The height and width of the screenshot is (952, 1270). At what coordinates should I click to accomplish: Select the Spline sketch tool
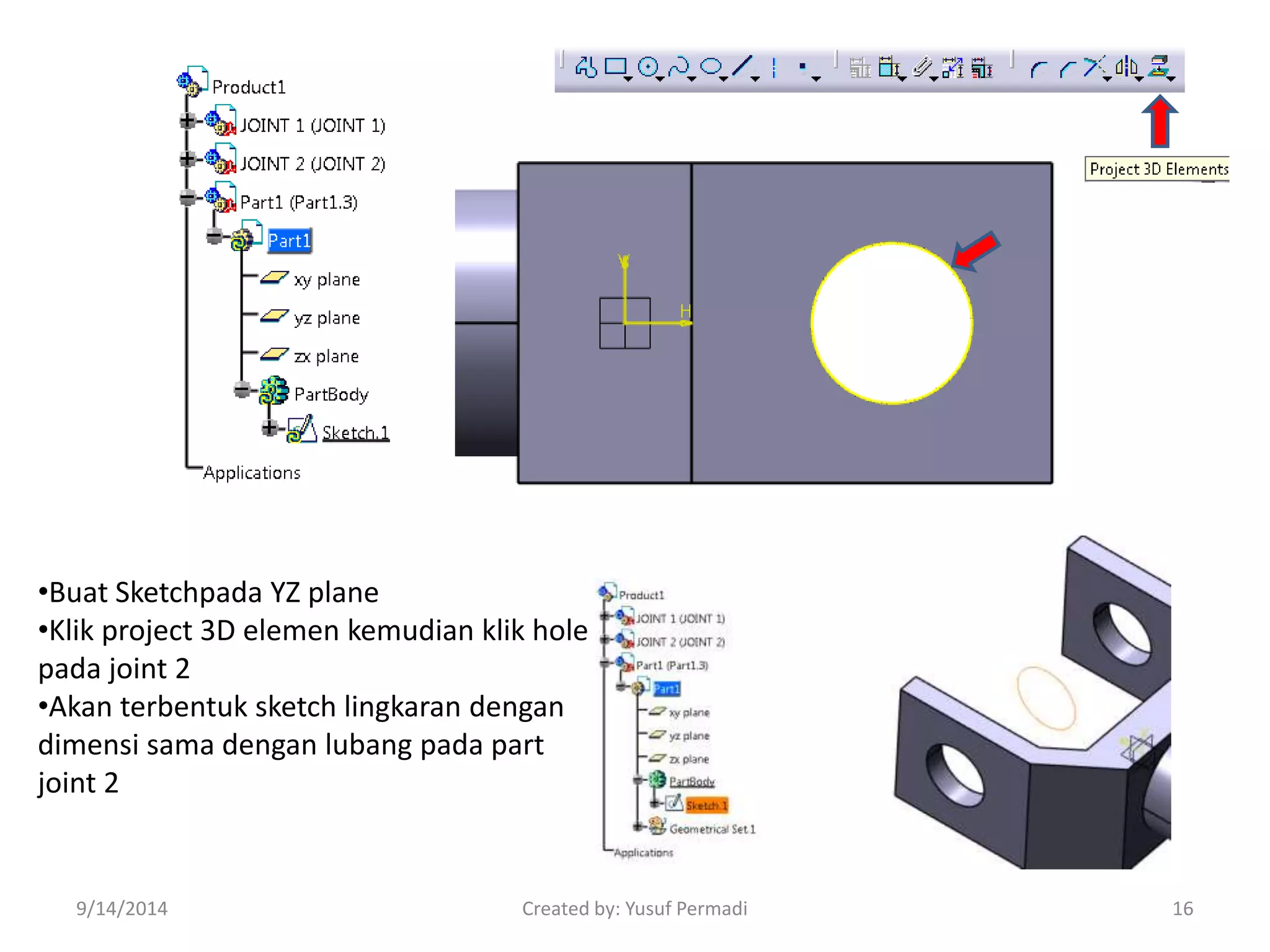coord(679,66)
